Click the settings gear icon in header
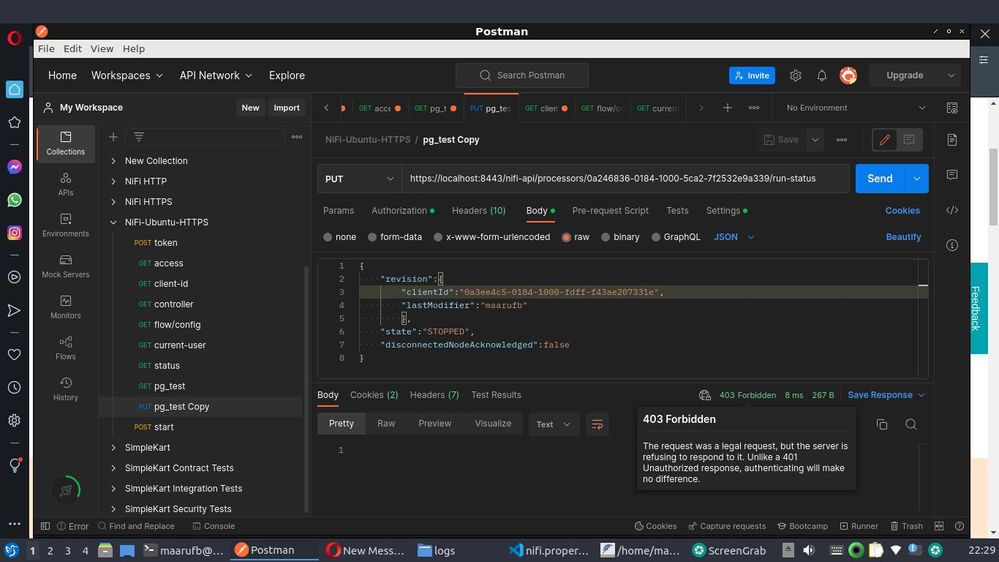 coord(795,75)
